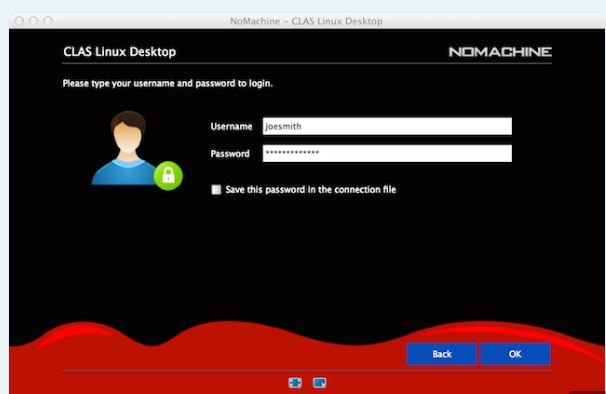This screenshot has width=606, height=394.
Task: Enable Save this password in connection file
Action: point(216,189)
